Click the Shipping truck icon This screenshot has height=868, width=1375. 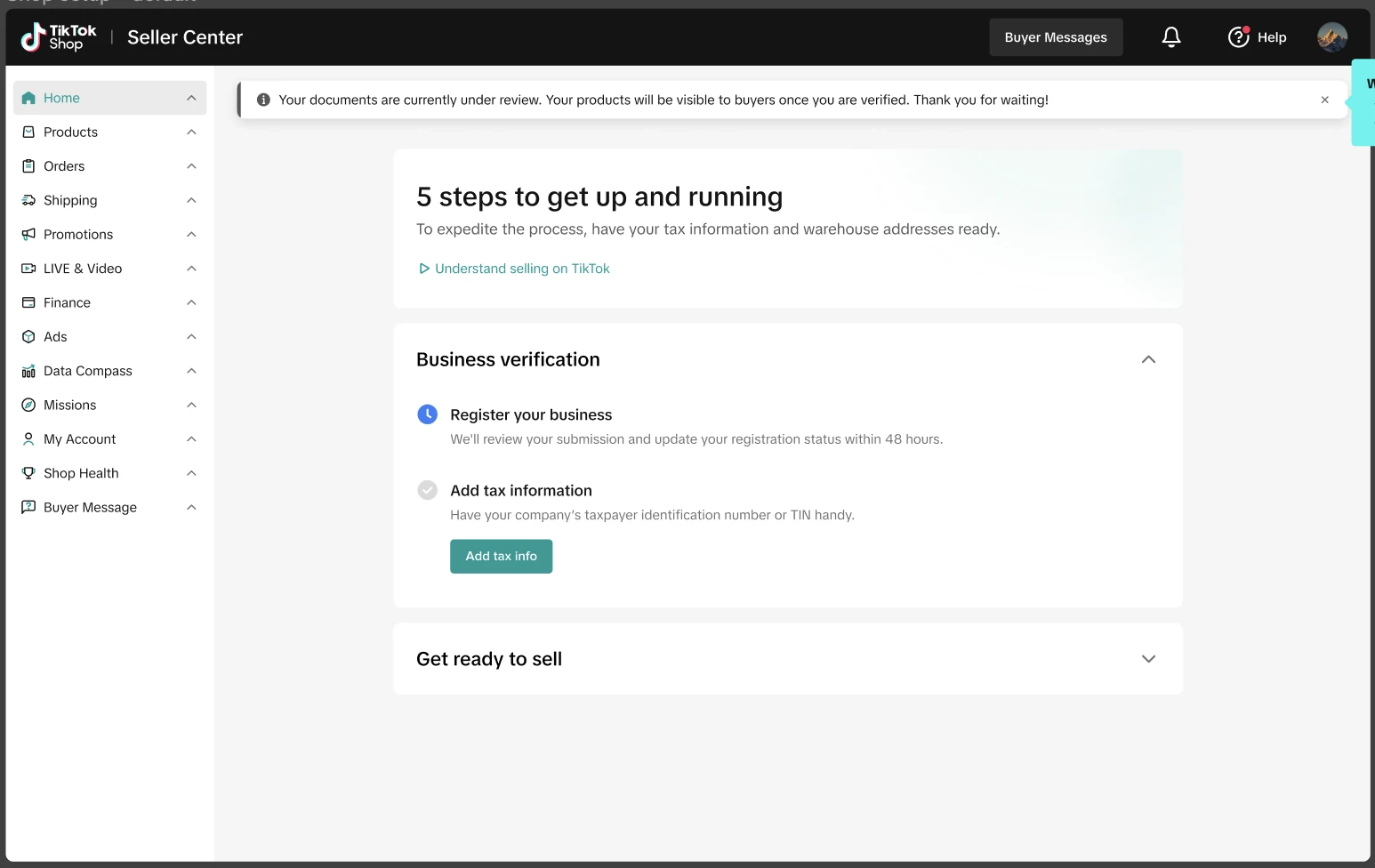pyautogui.click(x=28, y=200)
